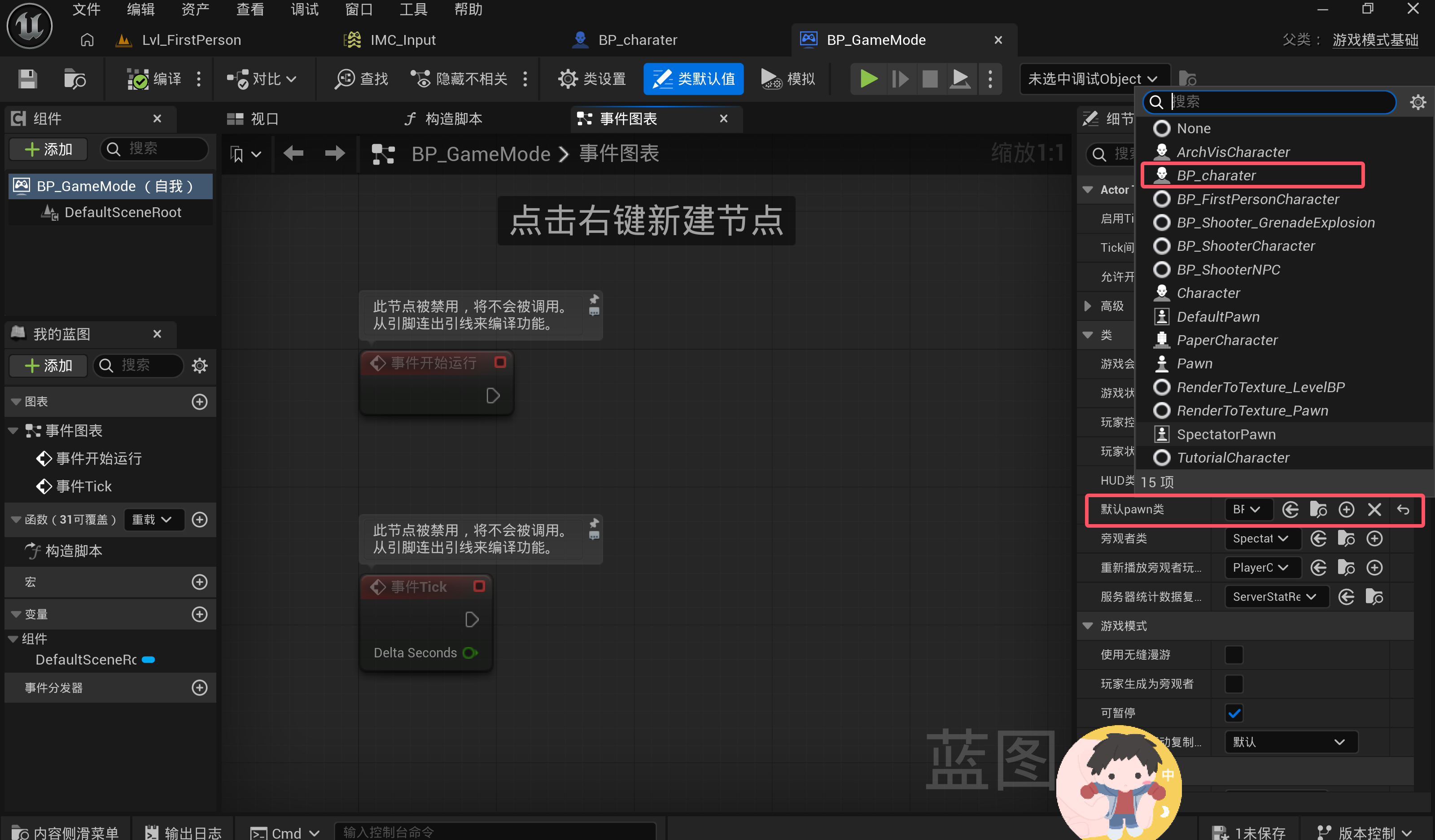Viewport: 1435px width, 840px height.
Task: Reset the default pawn class to default arrow
Action: pyautogui.click(x=1403, y=509)
